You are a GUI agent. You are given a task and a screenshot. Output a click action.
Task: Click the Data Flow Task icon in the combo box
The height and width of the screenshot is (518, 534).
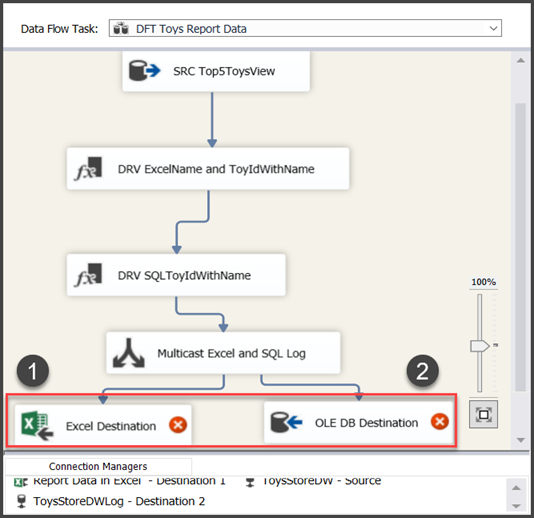121,28
